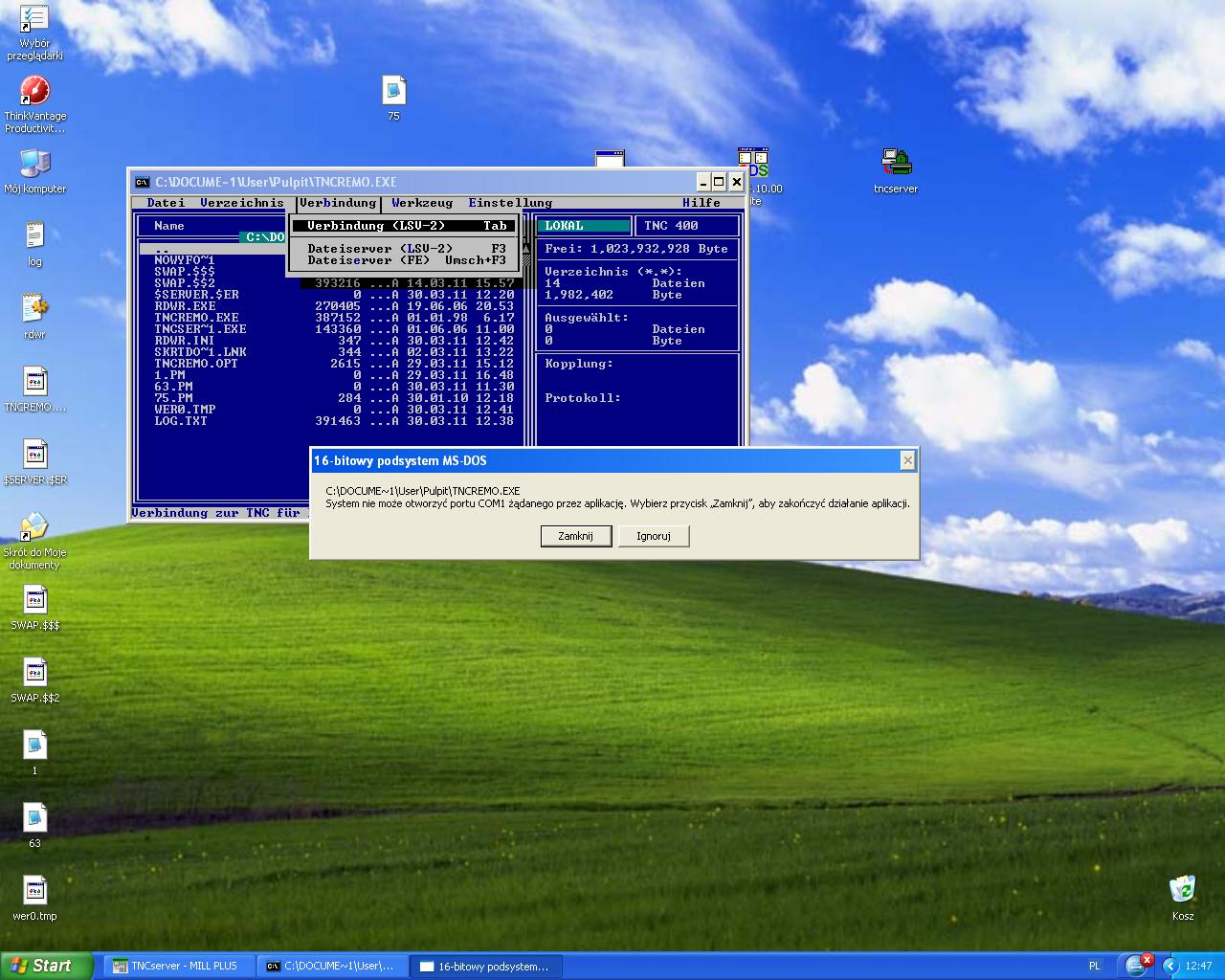
Task: Close the 16-bitowy podsystem MS-DOS dialog
Action: tap(907, 460)
